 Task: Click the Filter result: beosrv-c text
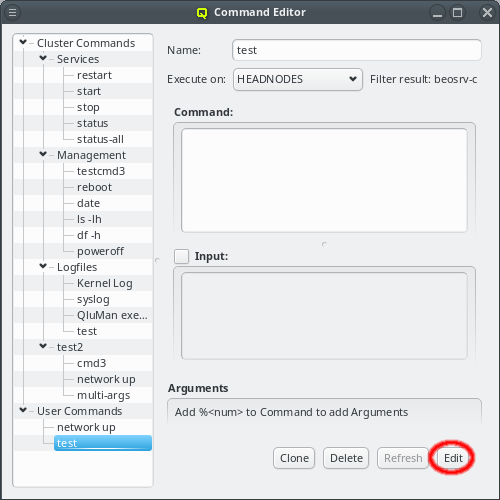pyautogui.click(x=423, y=79)
